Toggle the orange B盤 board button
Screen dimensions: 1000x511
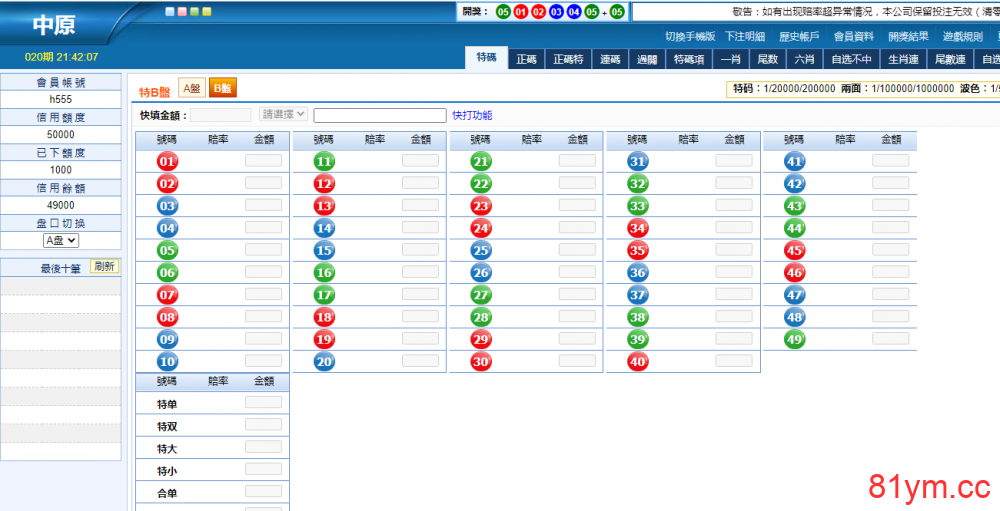tap(222, 88)
